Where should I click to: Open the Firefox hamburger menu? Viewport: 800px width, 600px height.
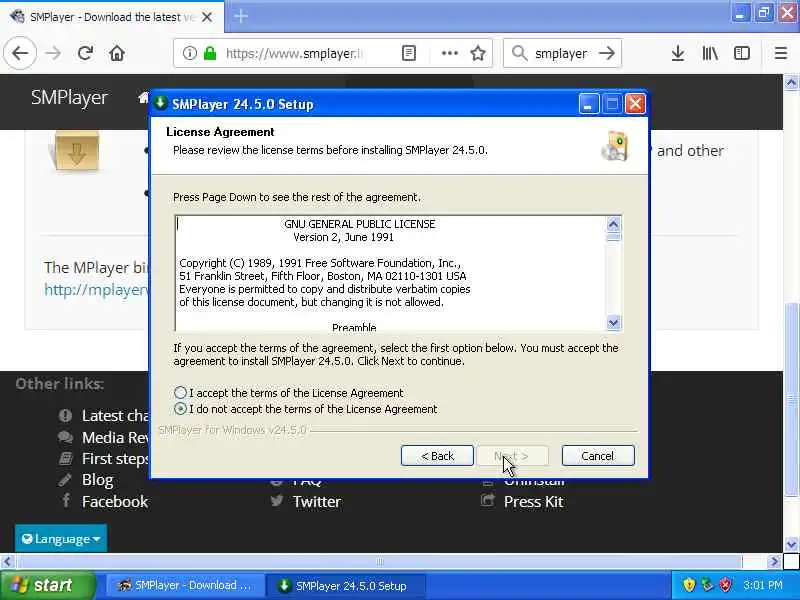(781, 53)
